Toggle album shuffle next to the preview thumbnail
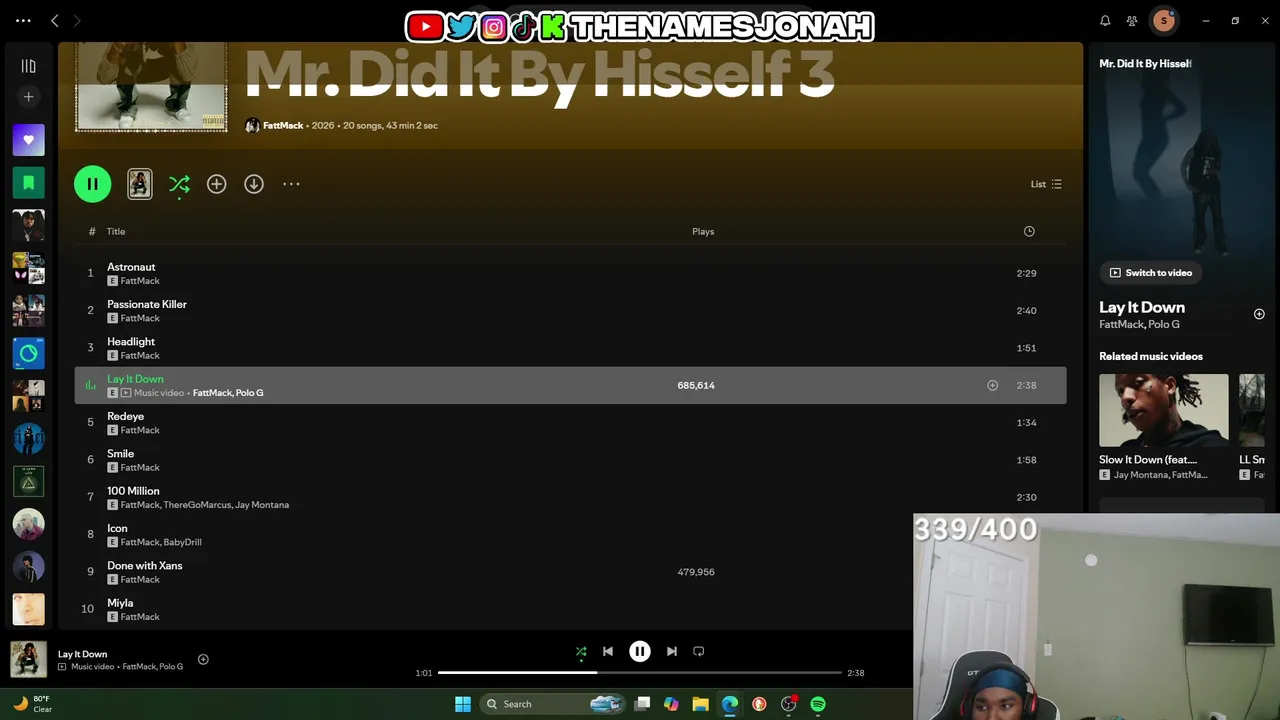This screenshot has height=720, width=1280. 179,184
